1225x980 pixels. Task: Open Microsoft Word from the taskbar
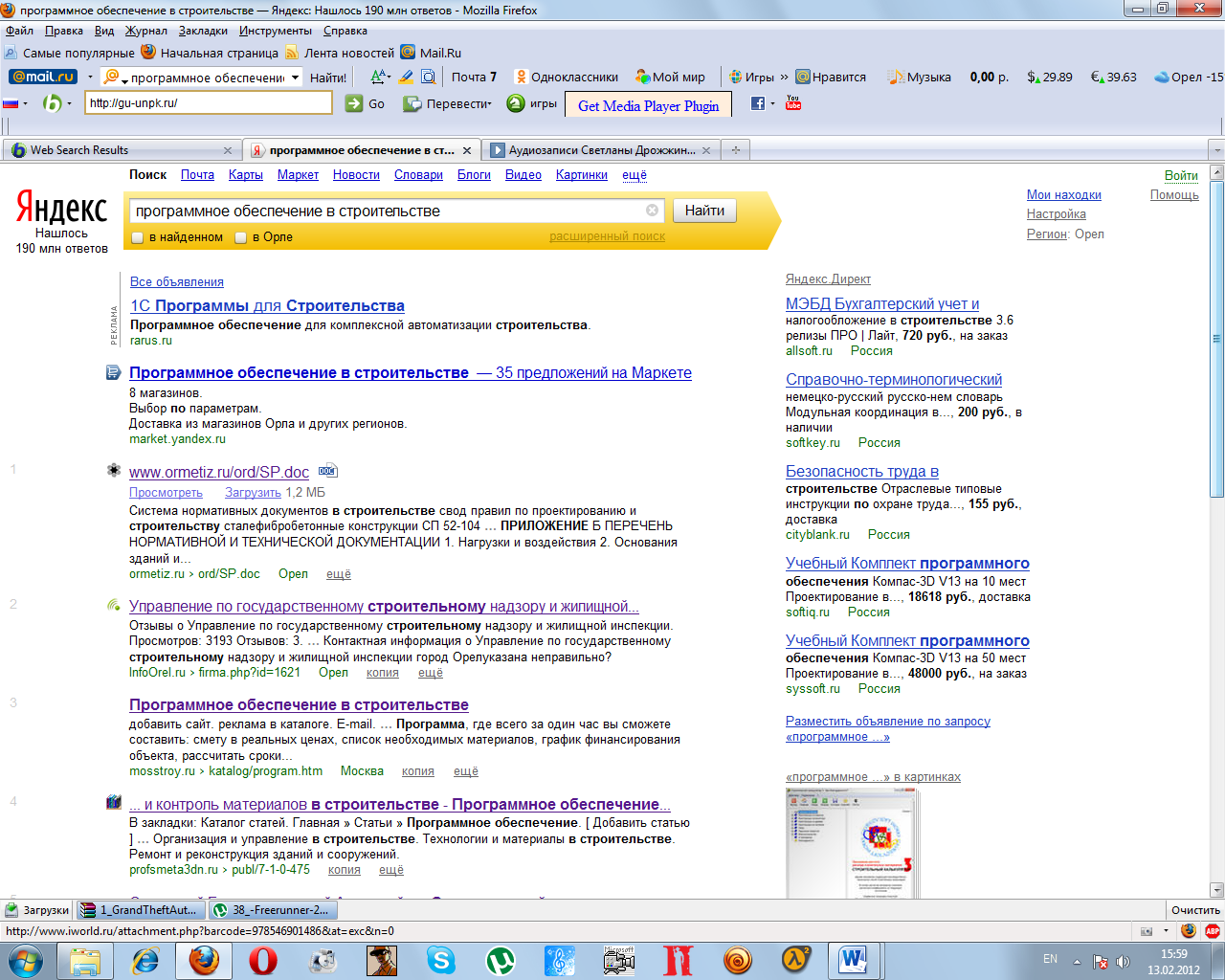pos(852,960)
